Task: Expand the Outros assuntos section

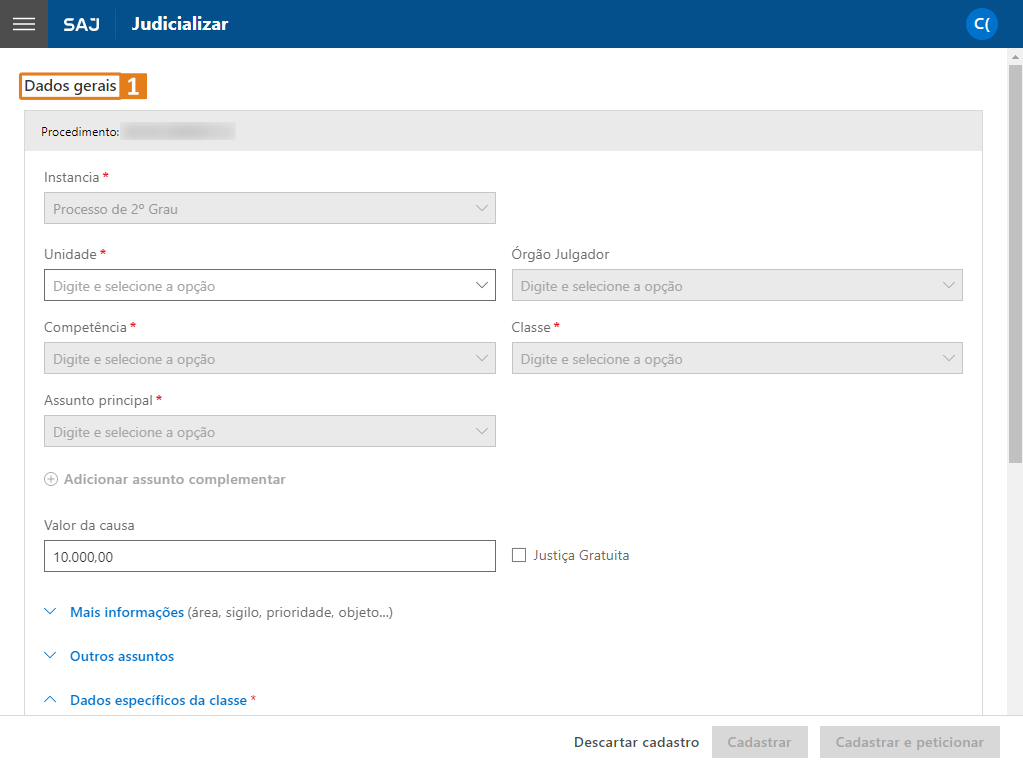Action: click(122, 656)
